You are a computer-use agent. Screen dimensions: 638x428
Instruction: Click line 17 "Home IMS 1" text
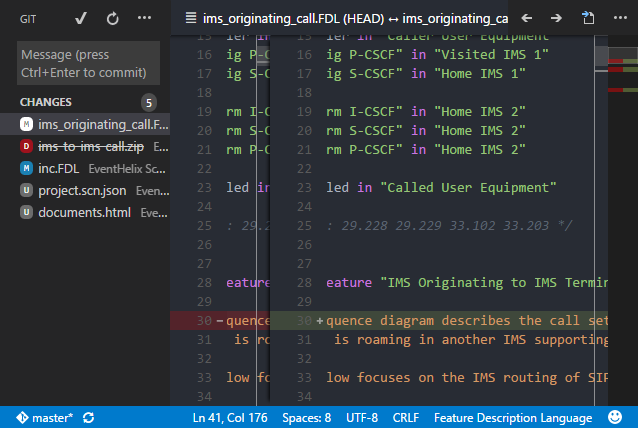point(480,74)
